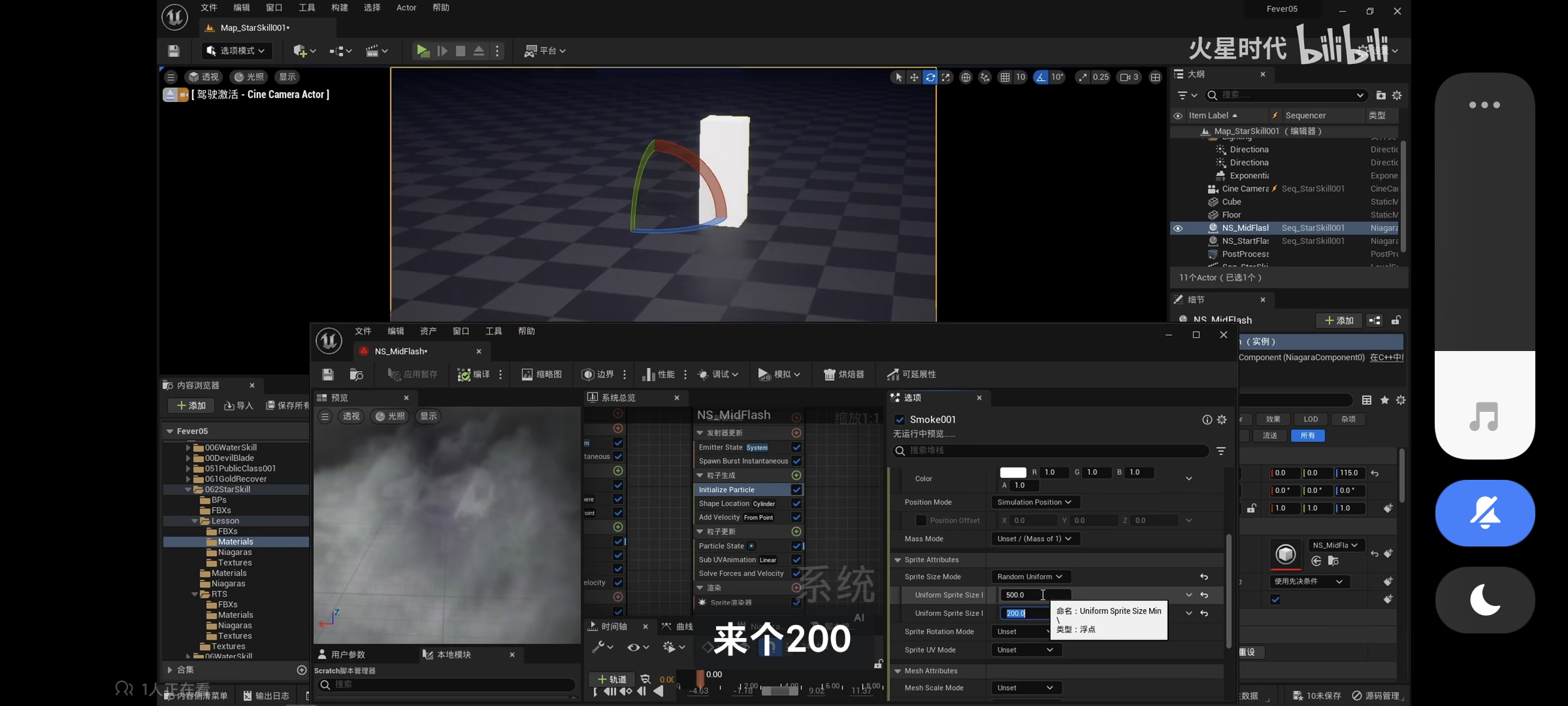Save the Niagara system asset
The width and height of the screenshot is (1568, 706).
coord(328,375)
